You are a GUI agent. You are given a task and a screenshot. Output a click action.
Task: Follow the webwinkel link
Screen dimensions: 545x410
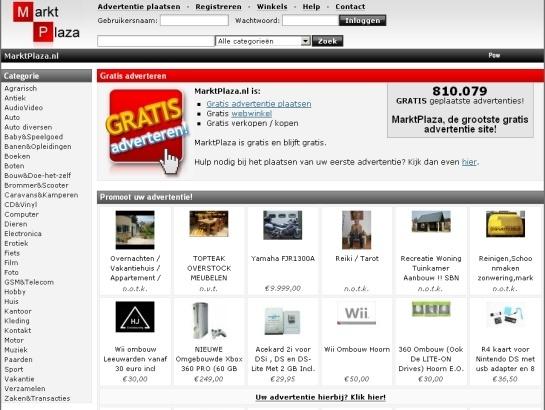pos(252,114)
